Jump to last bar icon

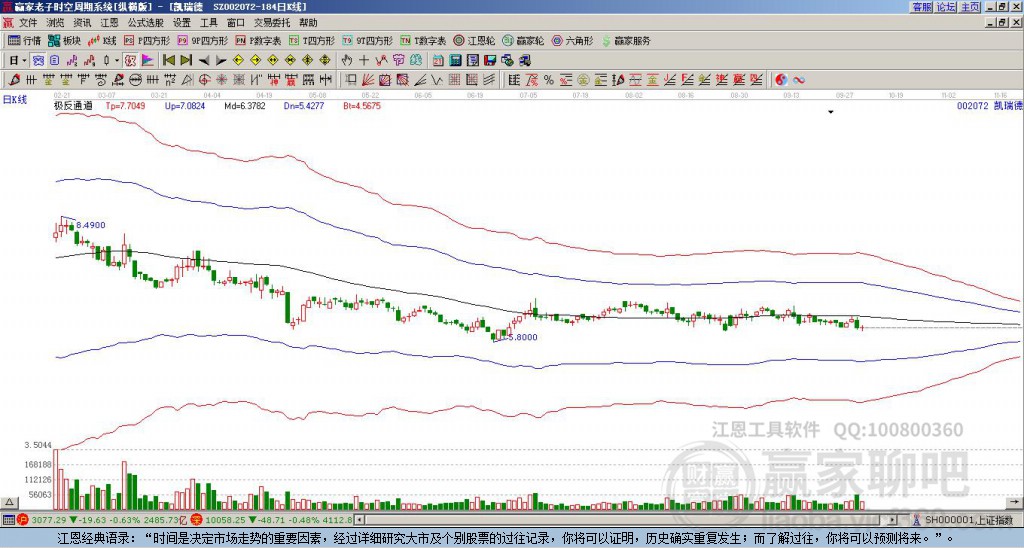pos(186,61)
